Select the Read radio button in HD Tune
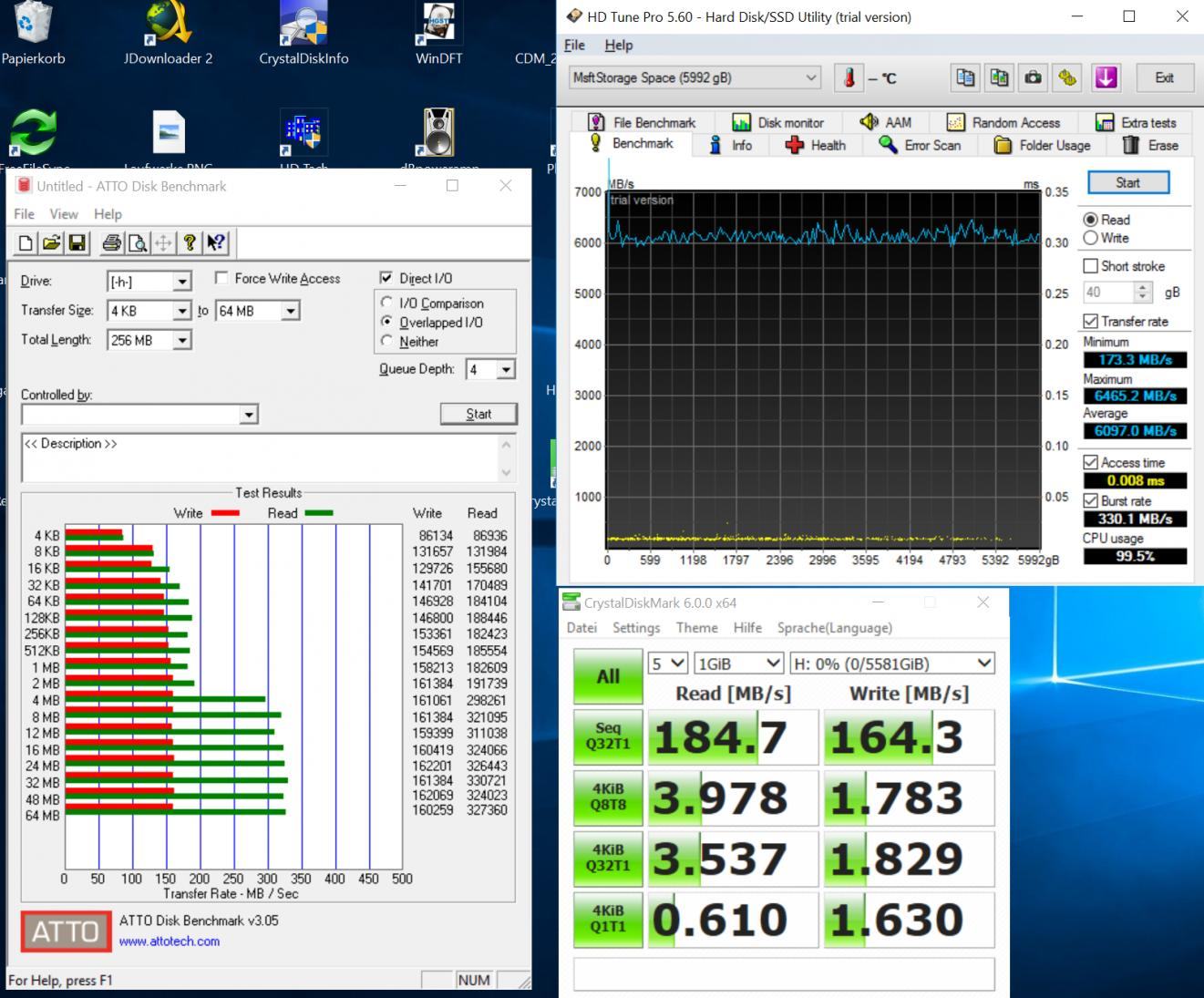 pos(1090,220)
